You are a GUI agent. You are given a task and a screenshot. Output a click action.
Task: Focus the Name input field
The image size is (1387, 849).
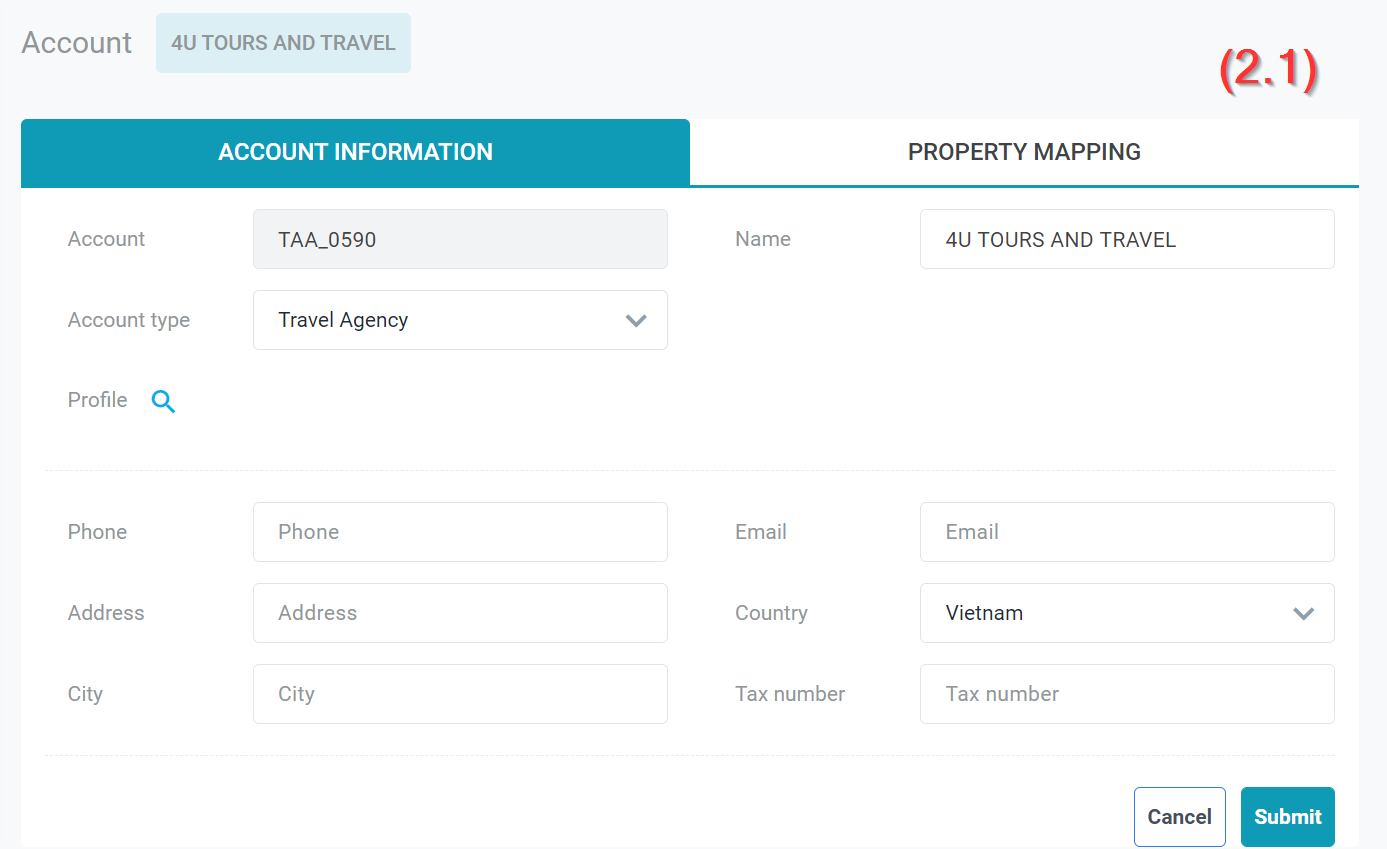1126,239
